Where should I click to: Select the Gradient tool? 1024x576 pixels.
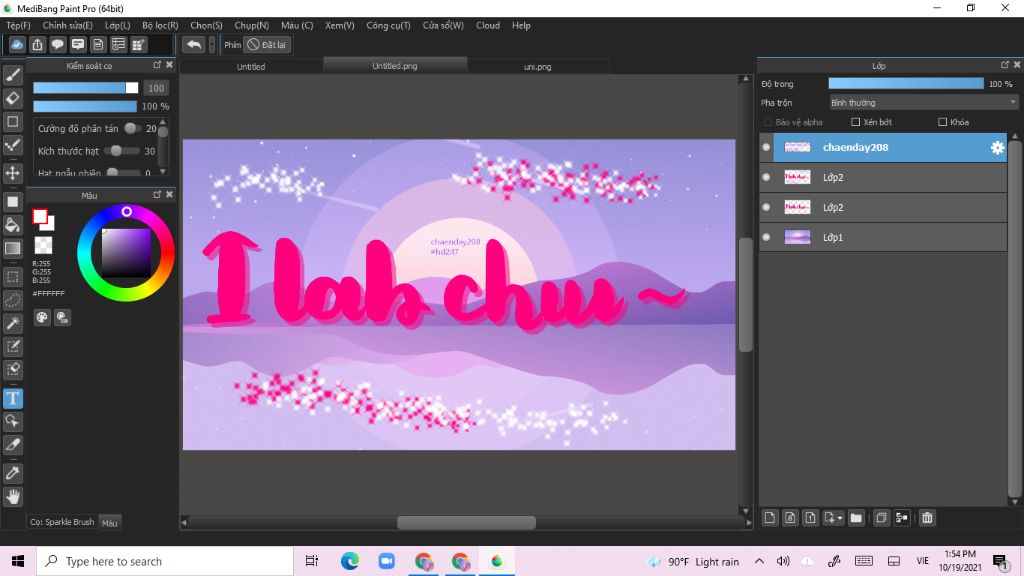tap(12, 248)
